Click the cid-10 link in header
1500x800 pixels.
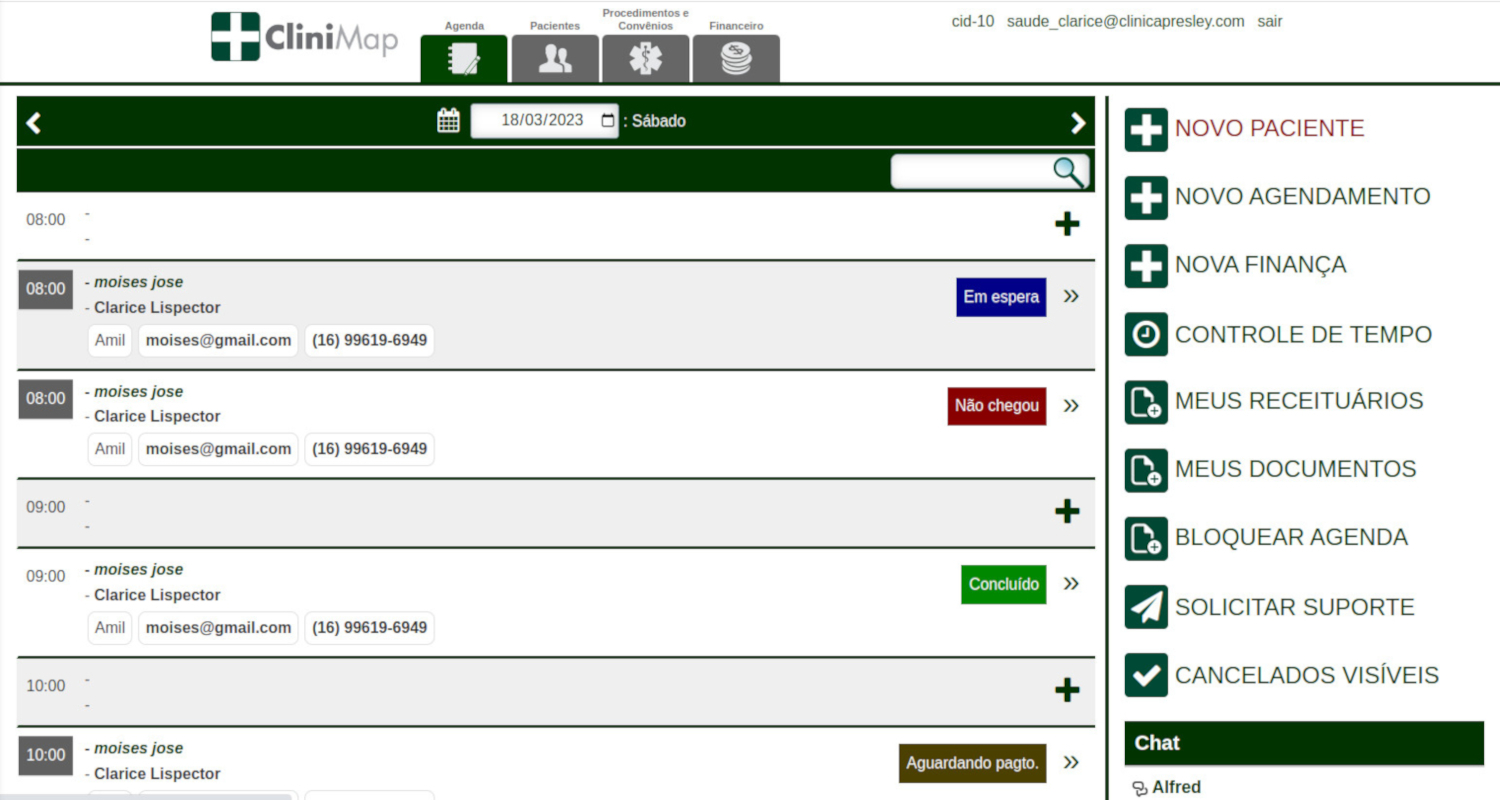973,21
